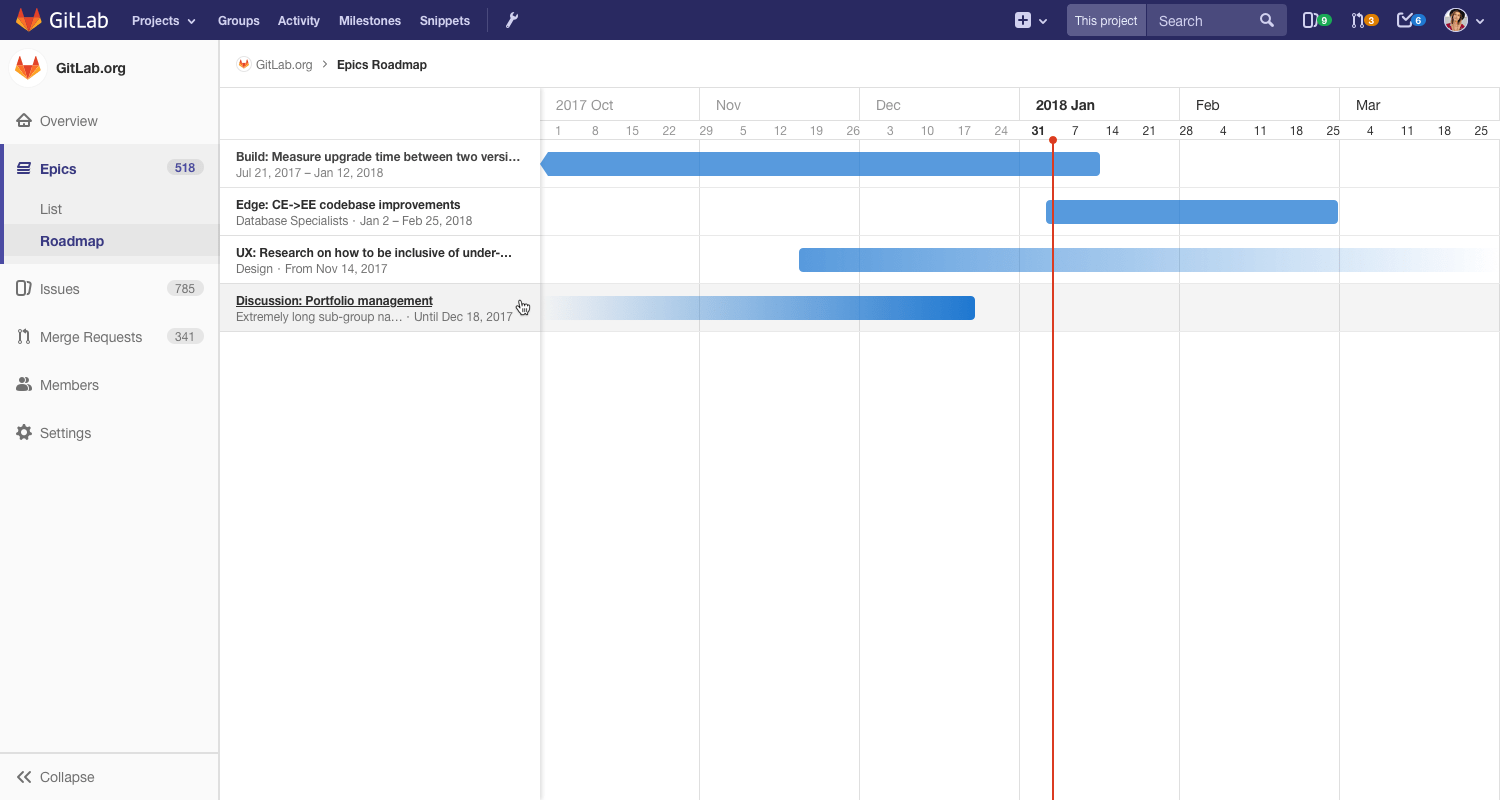The width and height of the screenshot is (1500, 800).
Task: Expand the Projects dropdown menu
Action: pos(164,20)
